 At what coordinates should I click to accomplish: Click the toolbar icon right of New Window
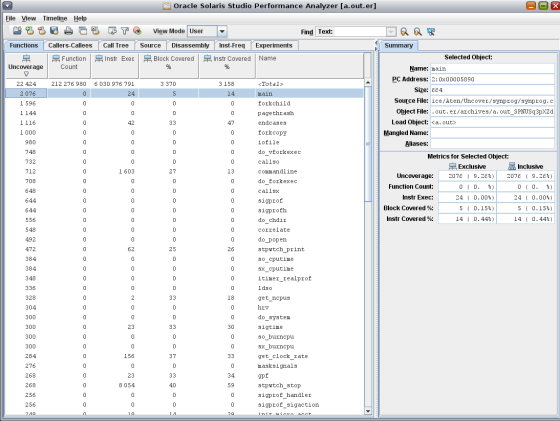pos(95,31)
